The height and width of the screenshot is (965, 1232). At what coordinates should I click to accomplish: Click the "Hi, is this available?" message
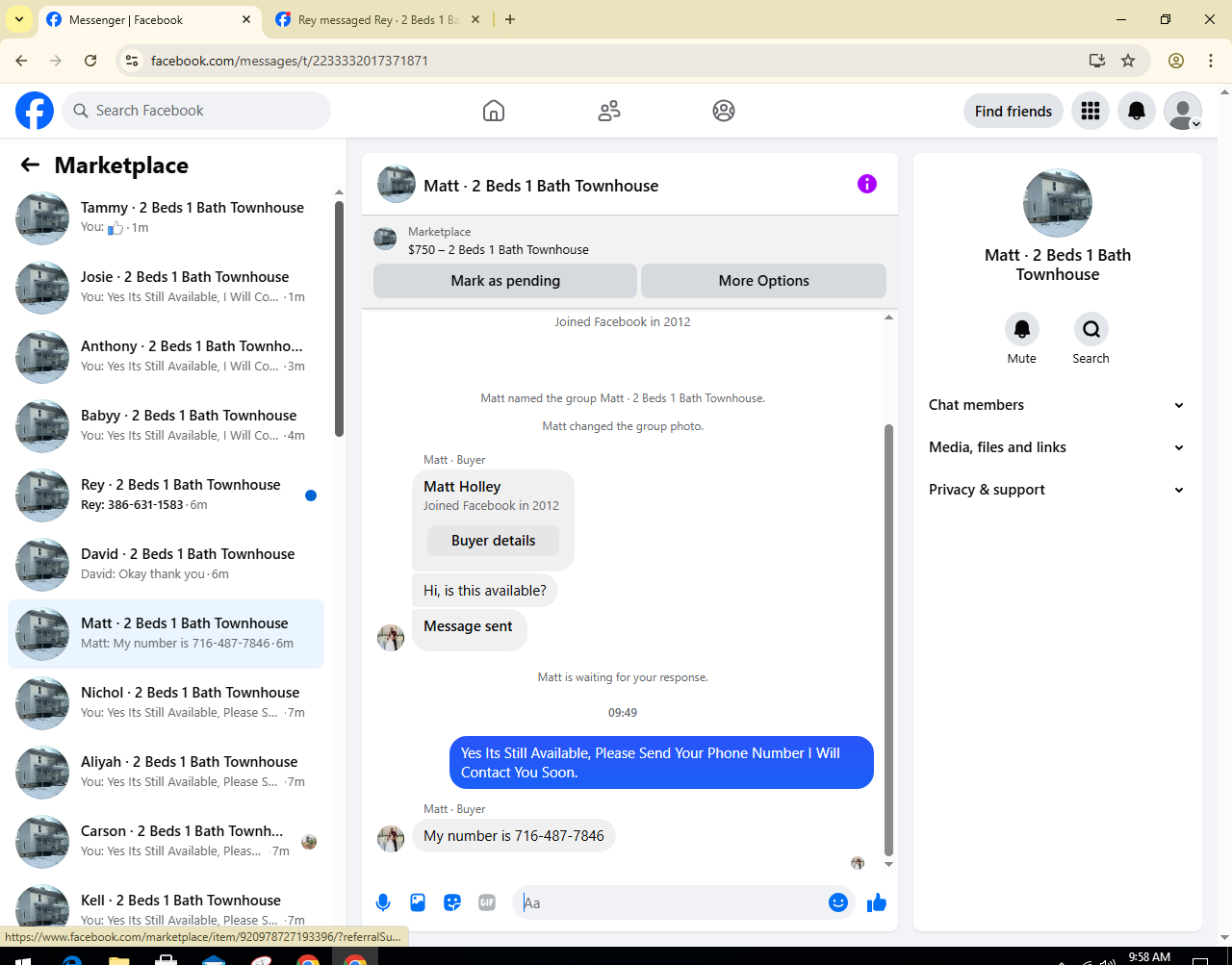click(485, 591)
